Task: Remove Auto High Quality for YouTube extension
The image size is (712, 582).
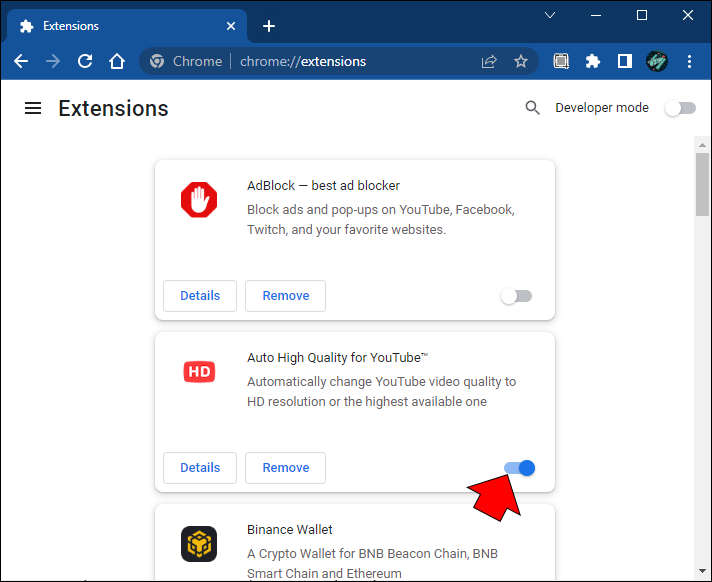Action: [x=285, y=468]
